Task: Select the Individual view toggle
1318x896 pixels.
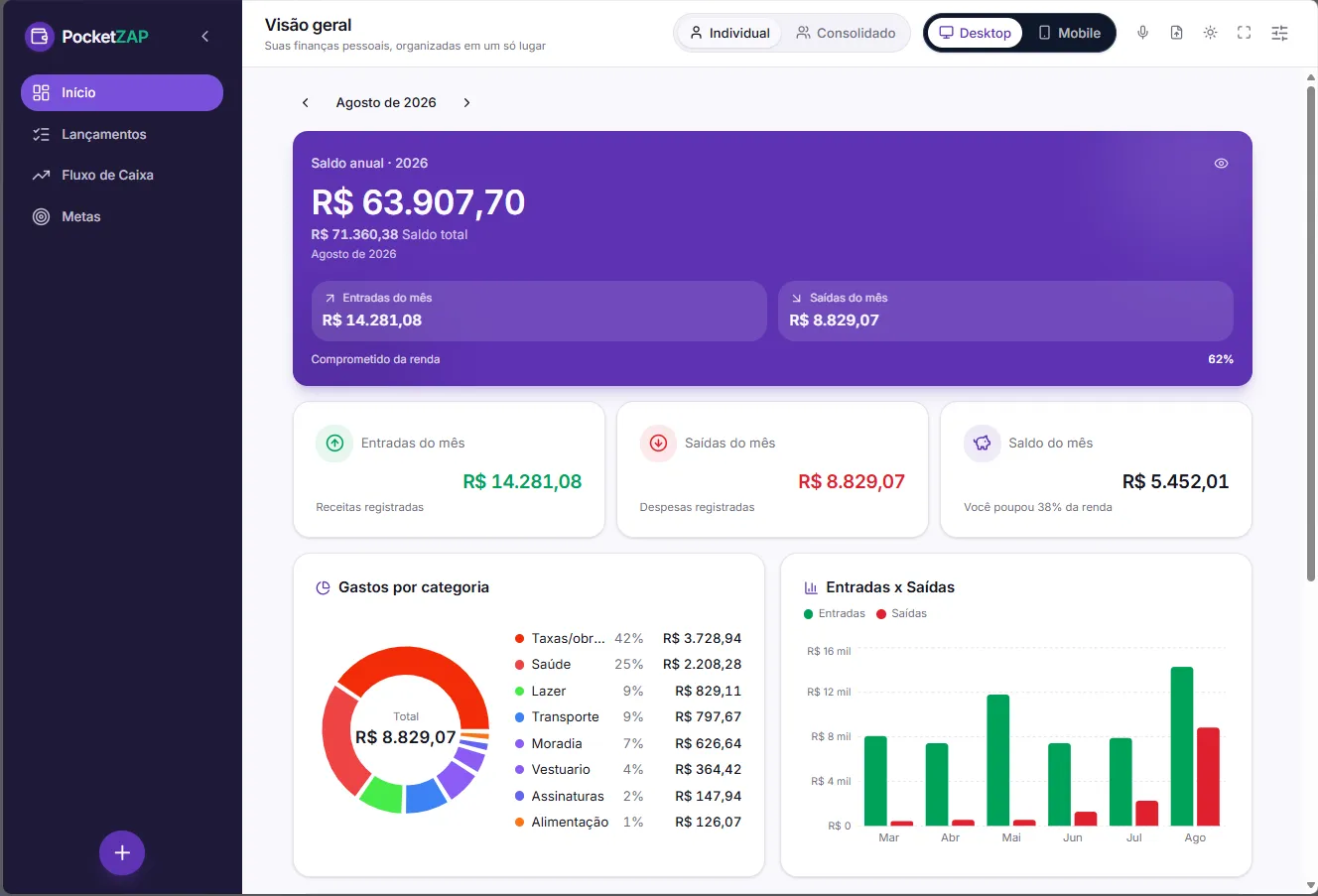Action: tap(729, 33)
